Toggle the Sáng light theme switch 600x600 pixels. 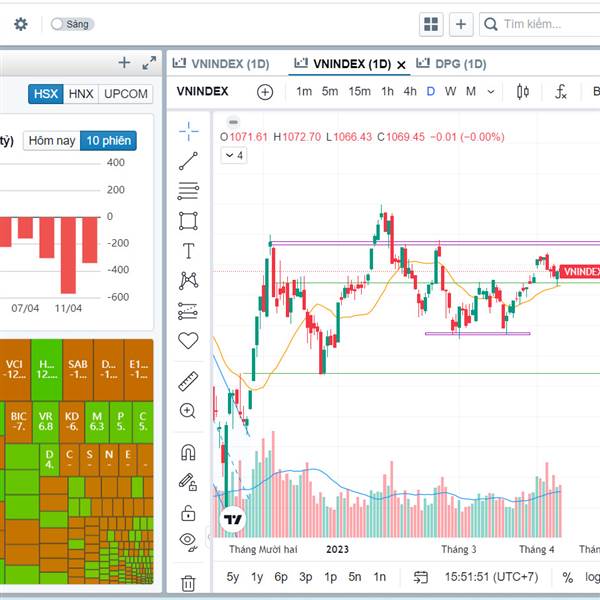pyautogui.click(x=72, y=24)
